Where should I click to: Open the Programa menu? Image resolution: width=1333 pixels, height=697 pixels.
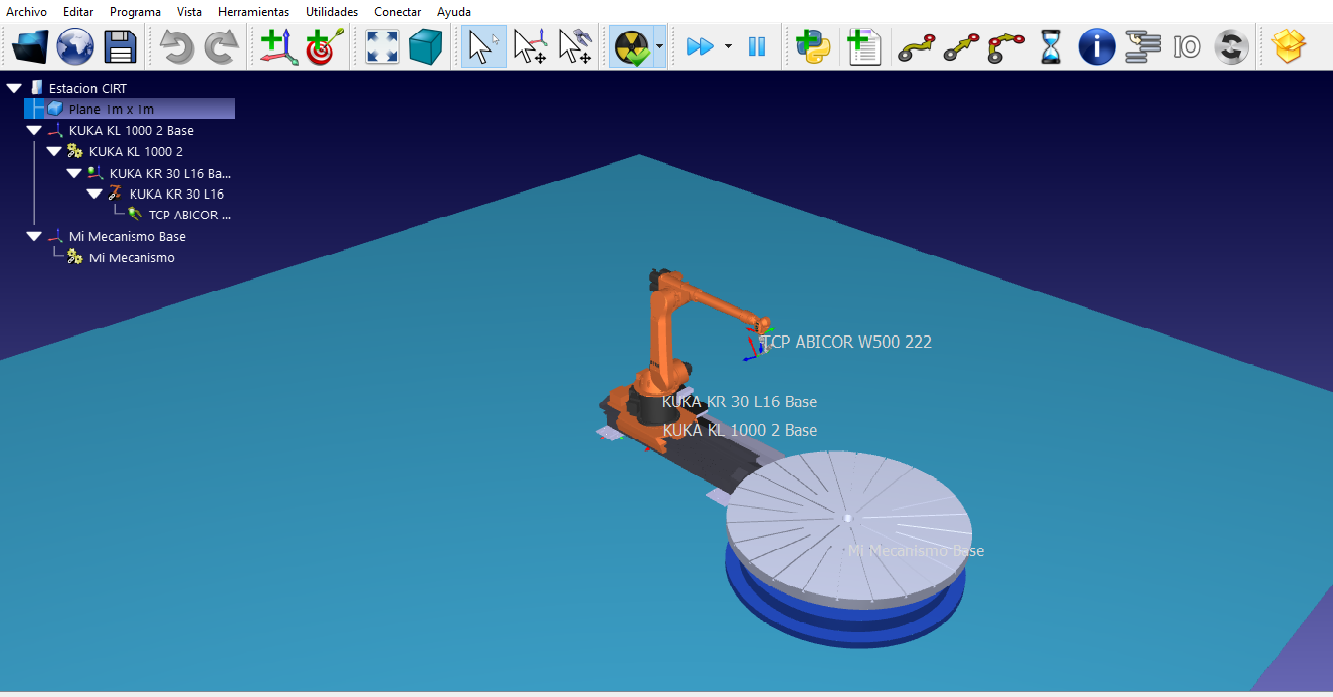135,12
